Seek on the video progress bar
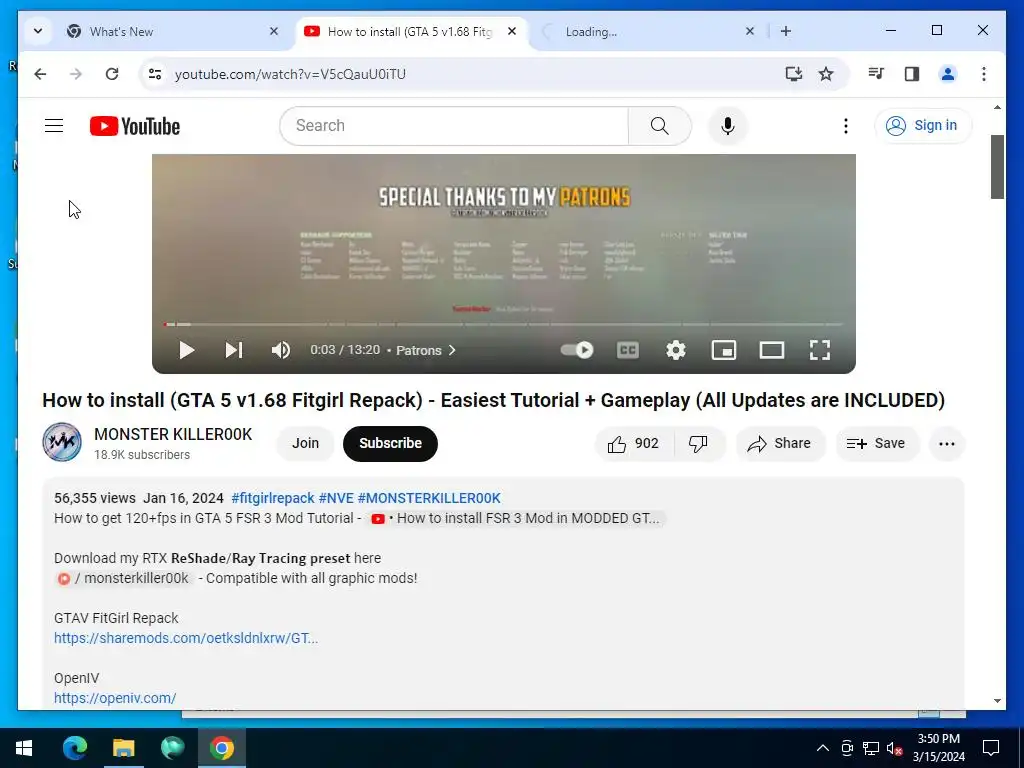This screenshot has height=768, width=1024. coord(504,324)
